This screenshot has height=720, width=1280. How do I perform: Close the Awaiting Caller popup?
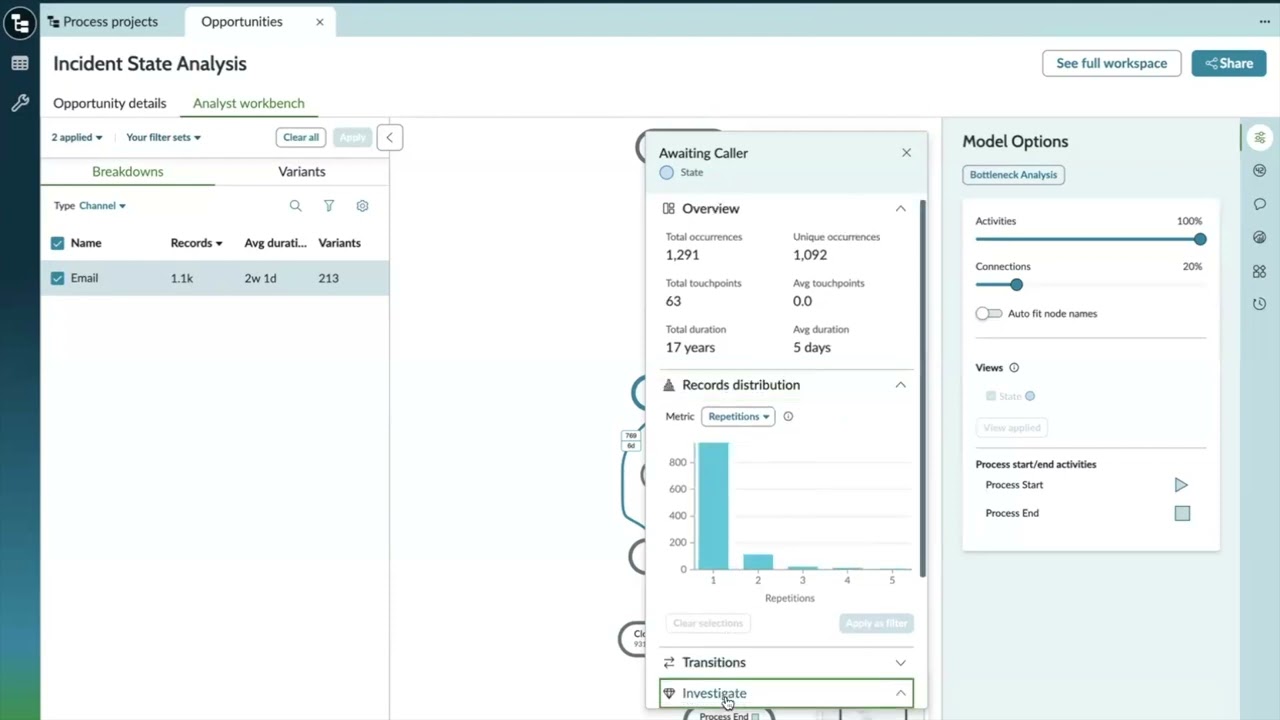click(x=906, y=153)
